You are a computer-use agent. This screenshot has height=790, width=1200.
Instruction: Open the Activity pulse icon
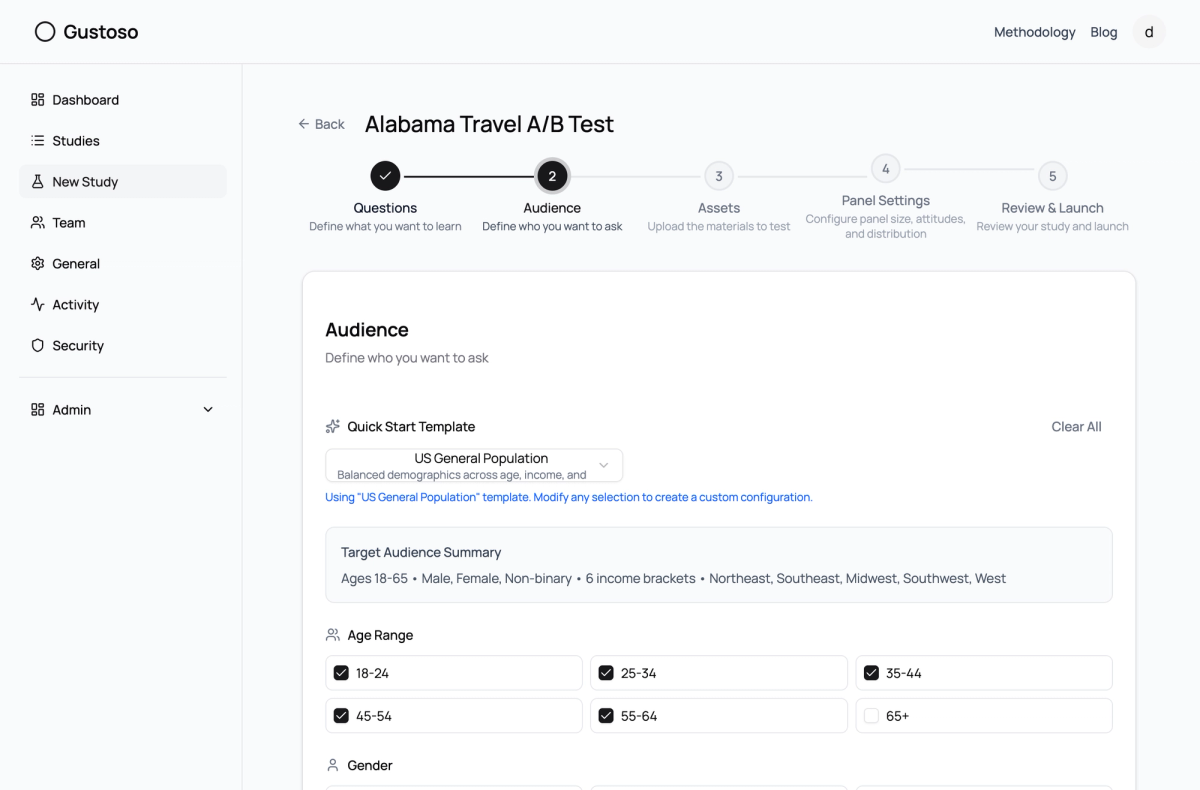tap(38, 305)
